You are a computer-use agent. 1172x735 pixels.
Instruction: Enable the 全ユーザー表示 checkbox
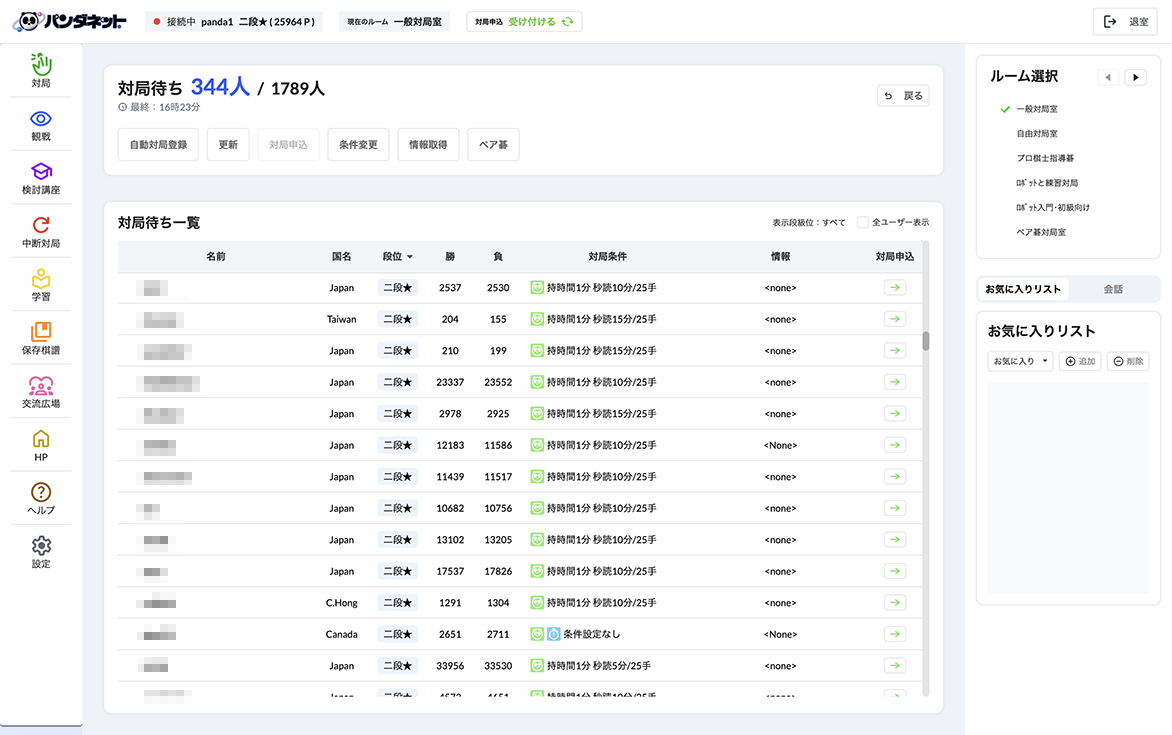pos(862,223)
